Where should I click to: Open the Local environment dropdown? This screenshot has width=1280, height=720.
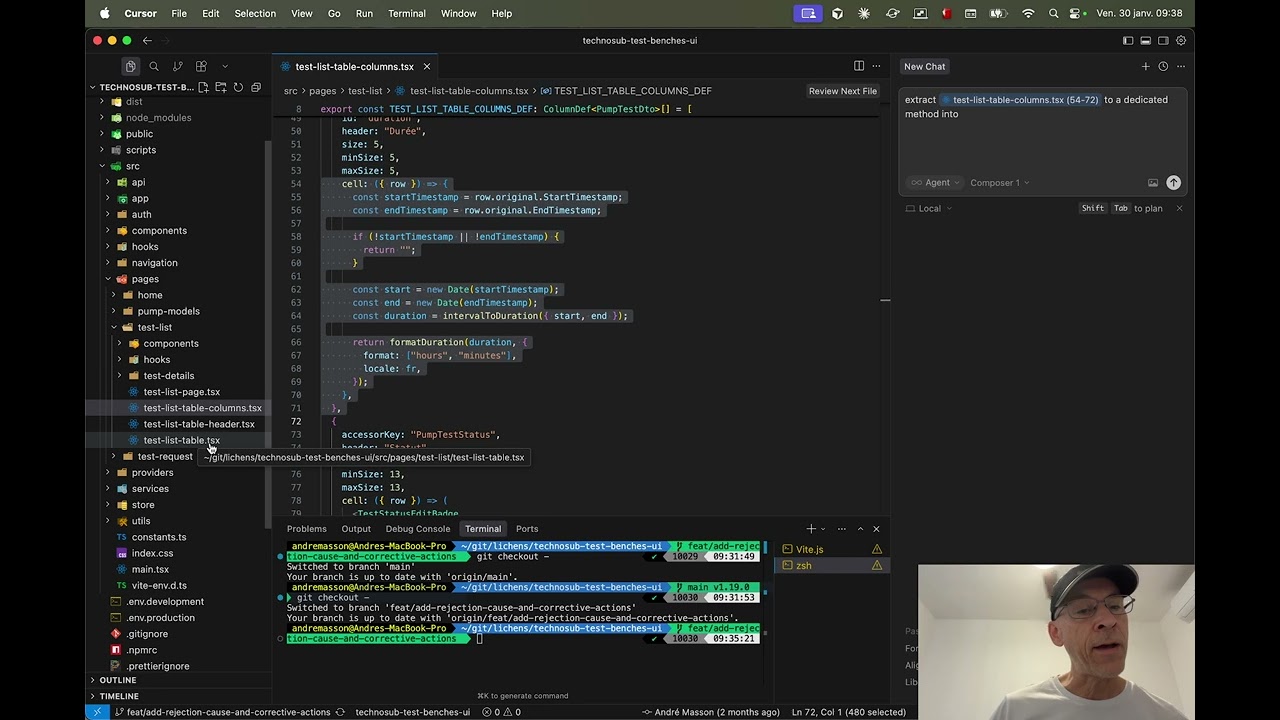[x=929, y=208]
